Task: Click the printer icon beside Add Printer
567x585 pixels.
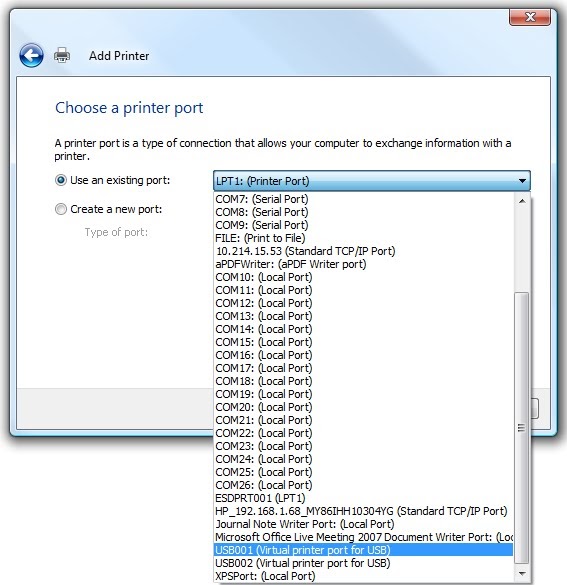Action: click(x=62, y=55)
